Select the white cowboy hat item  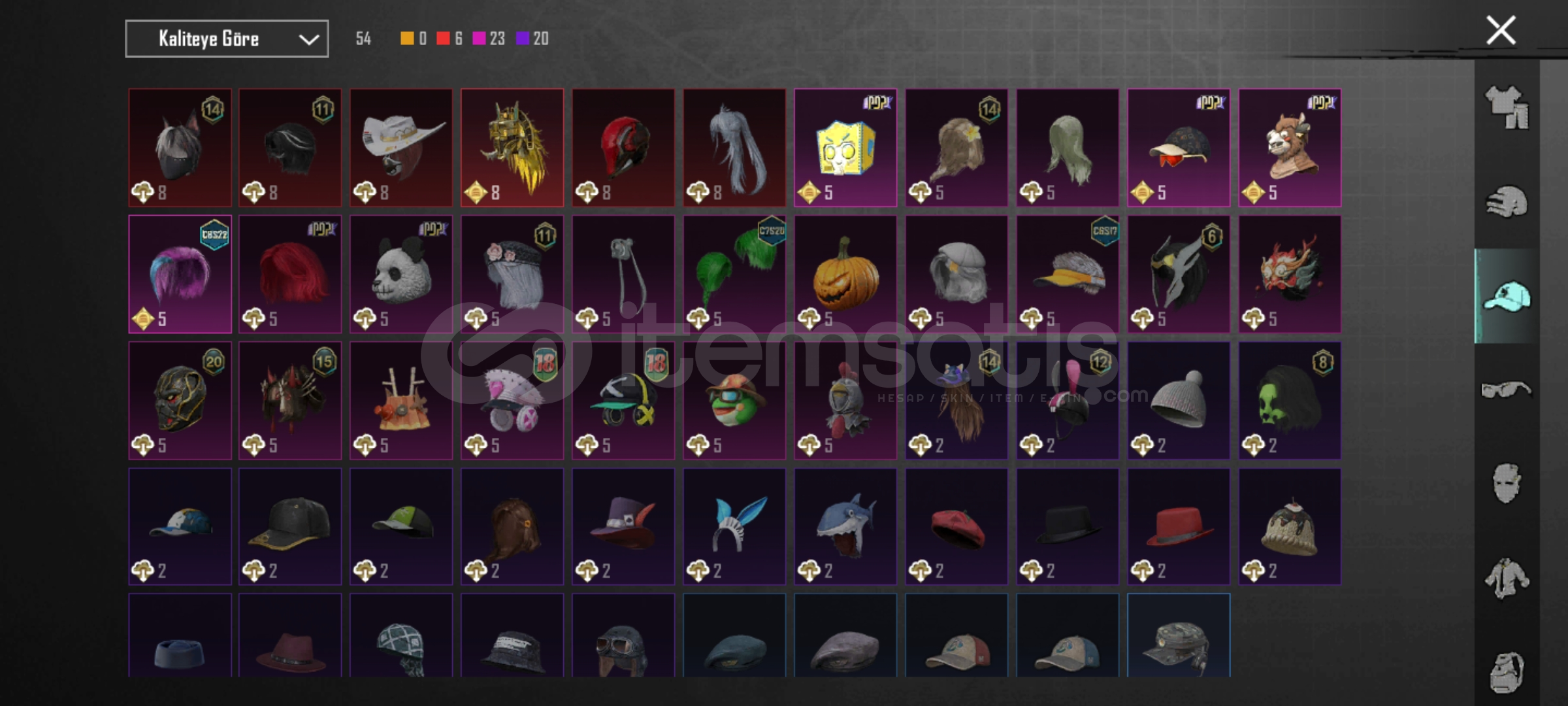[401, 148]
